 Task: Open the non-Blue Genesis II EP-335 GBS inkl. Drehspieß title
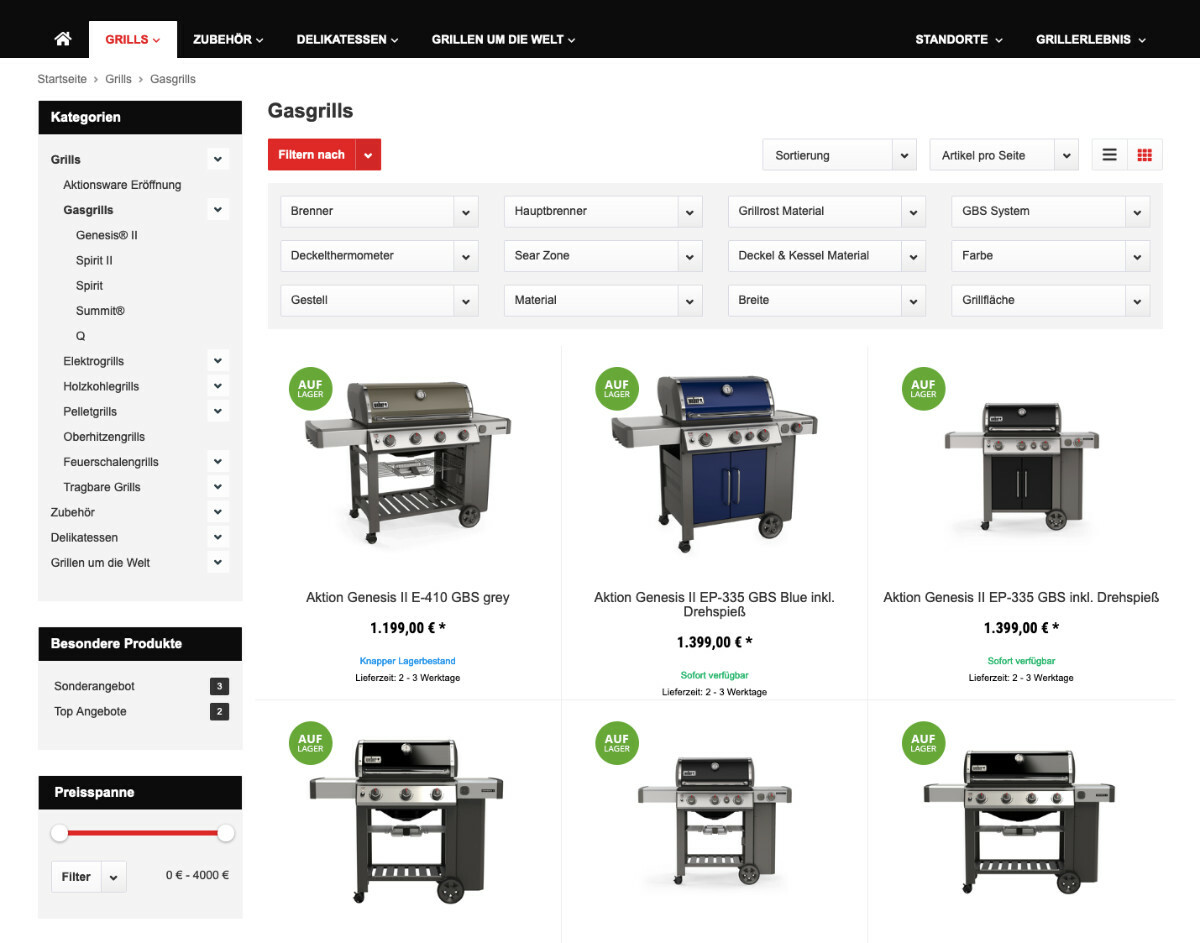[x=1021, y=598]
